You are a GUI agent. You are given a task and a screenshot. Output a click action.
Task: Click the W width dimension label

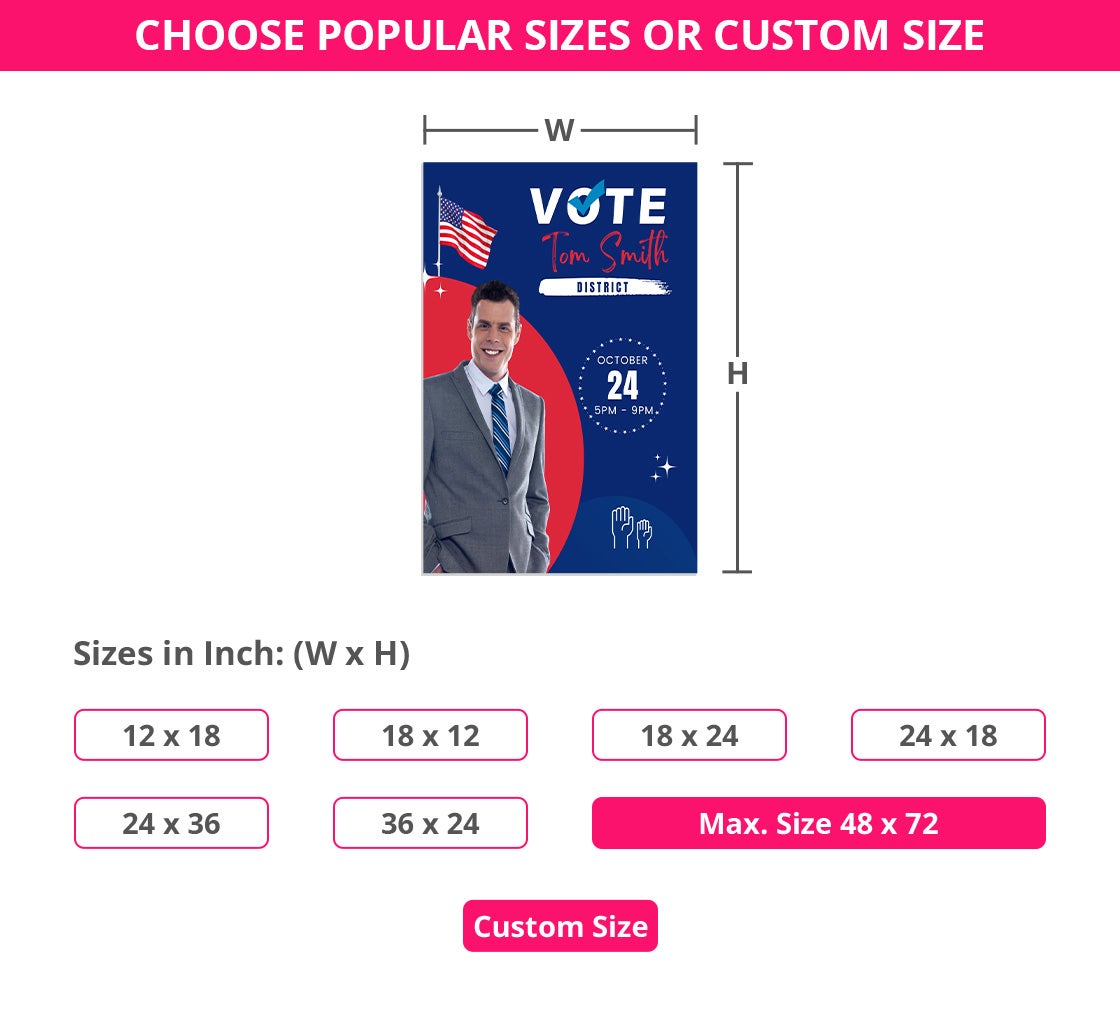[x=559, y=130]
